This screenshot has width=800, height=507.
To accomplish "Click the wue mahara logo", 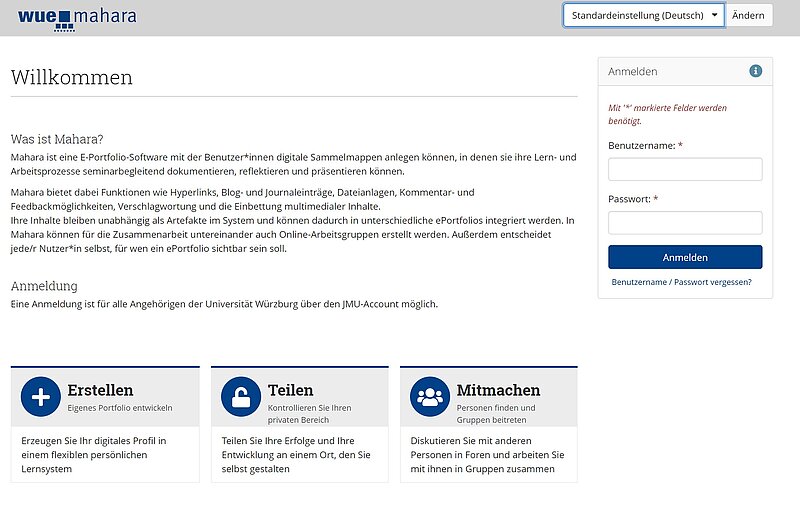I will coord(77,16).
